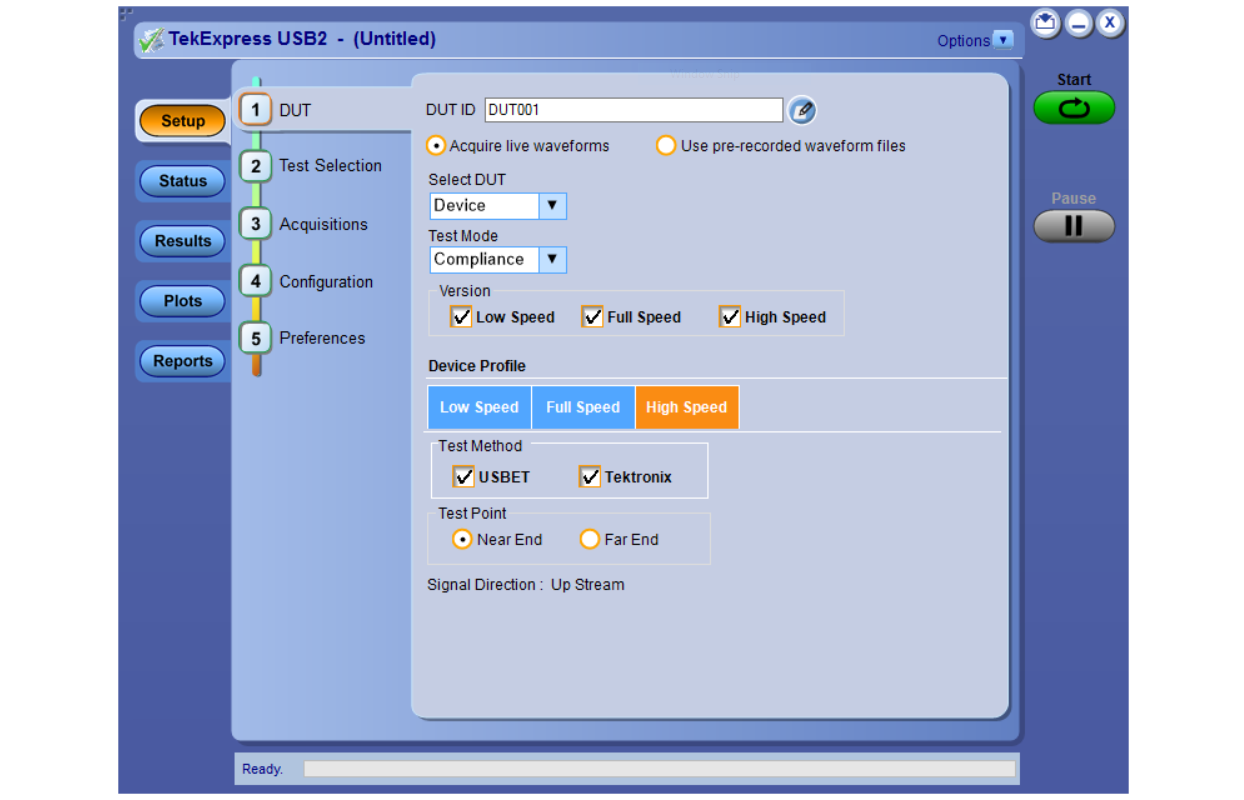Uncheck the Full Speed version checkbox

point(592,317)
